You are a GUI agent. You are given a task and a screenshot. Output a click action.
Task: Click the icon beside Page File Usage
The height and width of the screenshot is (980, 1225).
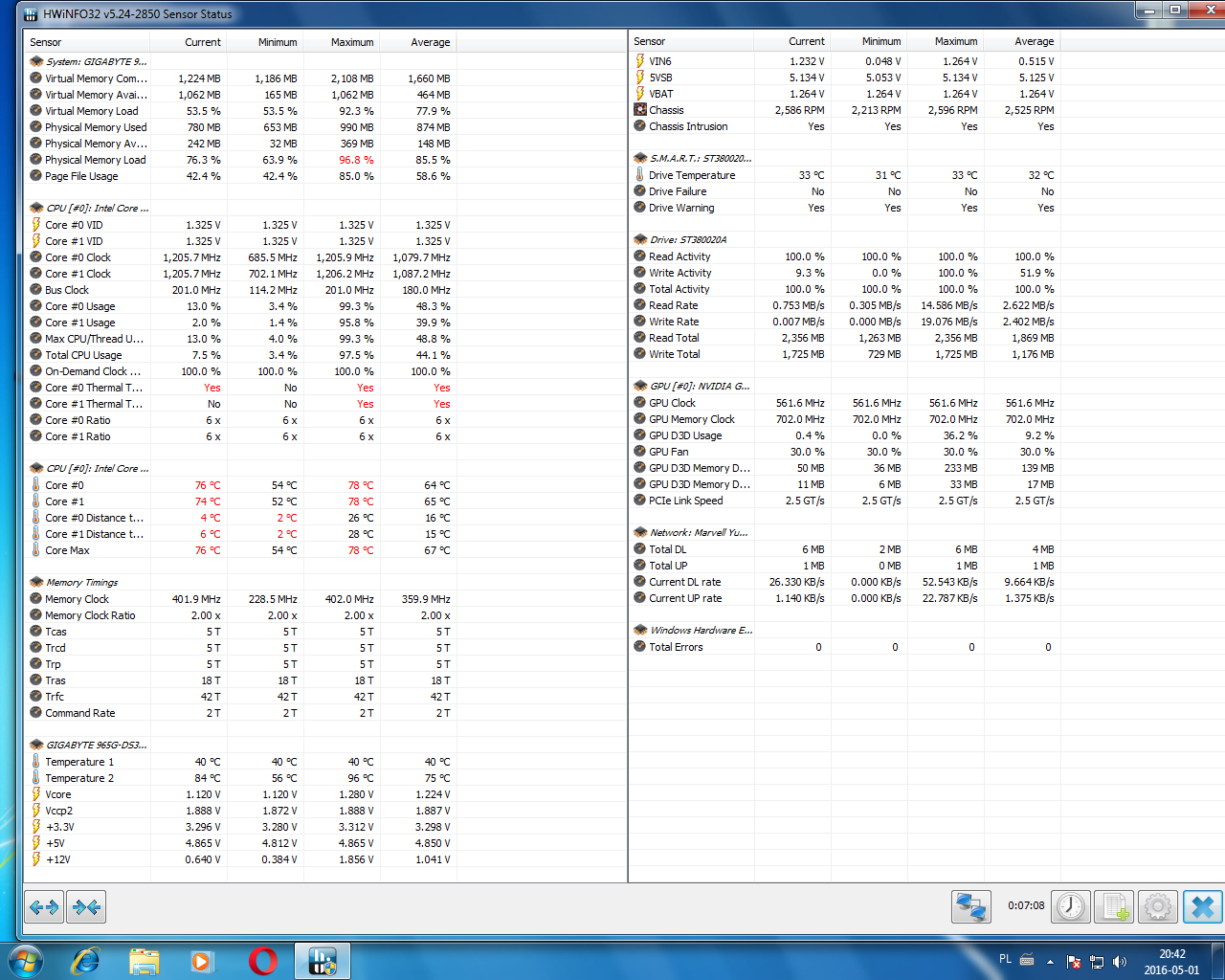click(x=35, y=176)
